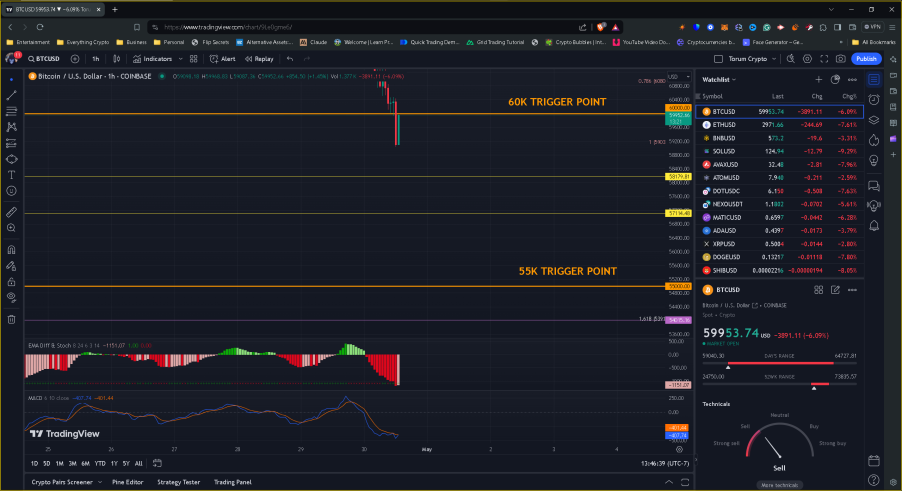Viewport: 902px width, 491px height.
Task: Set chart range to YTD
Action: pyautogui.click(x=100, y=463)
